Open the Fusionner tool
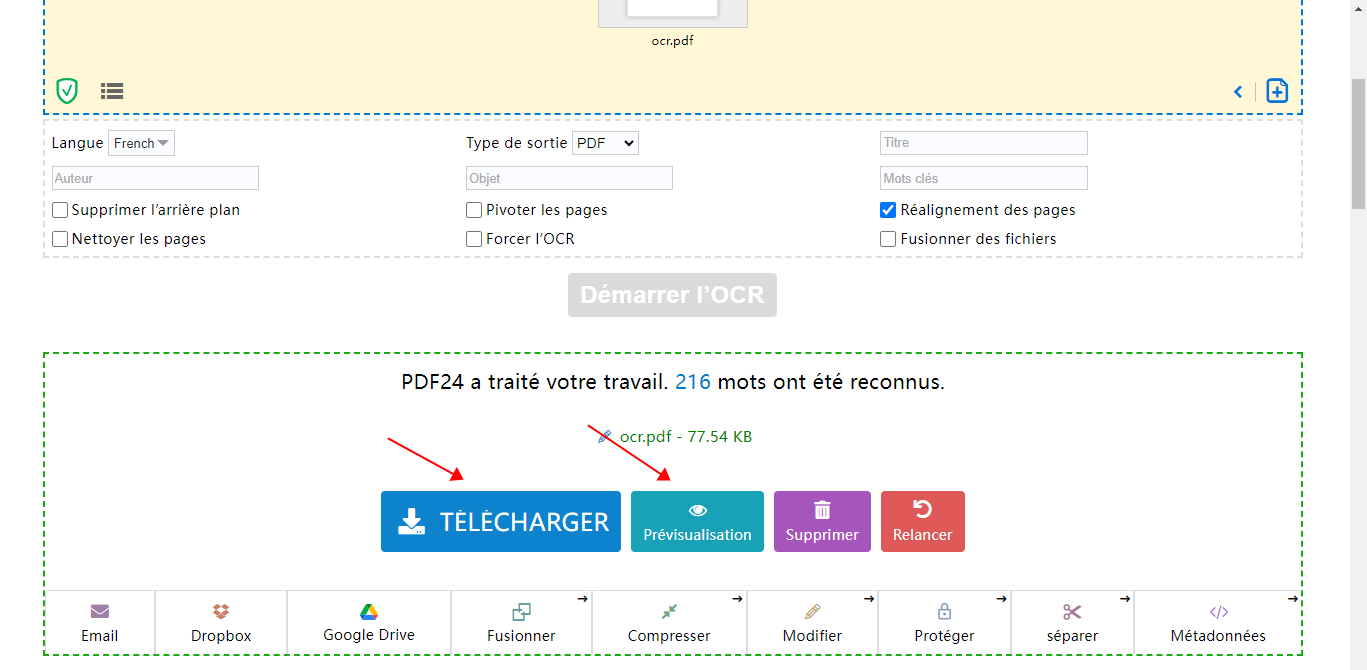Image resolution: width=1367 pixels, height=670 pixels. pos(521,622)
